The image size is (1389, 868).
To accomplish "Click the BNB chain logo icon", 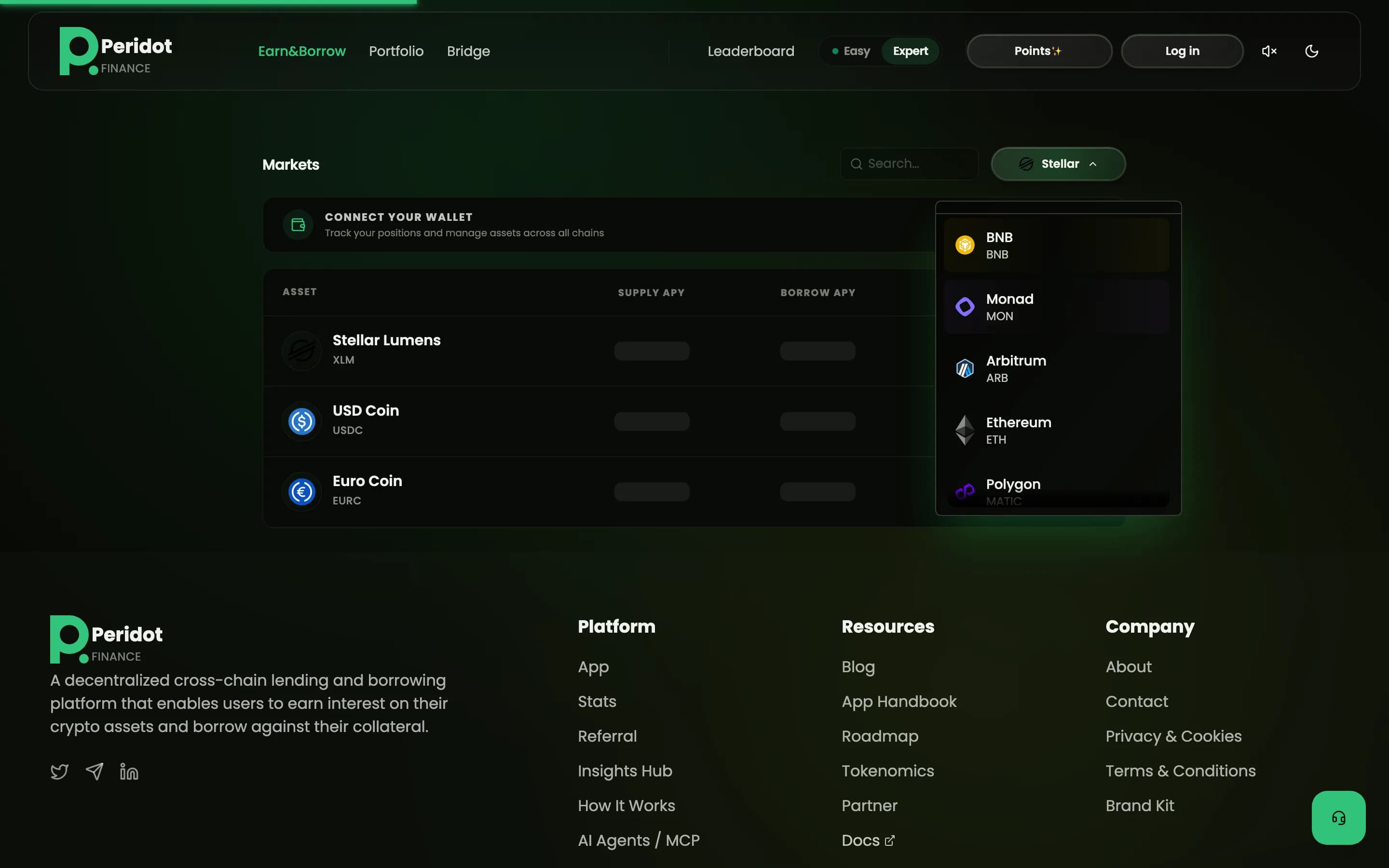I will pyautogui.click(x=965, y=245).
